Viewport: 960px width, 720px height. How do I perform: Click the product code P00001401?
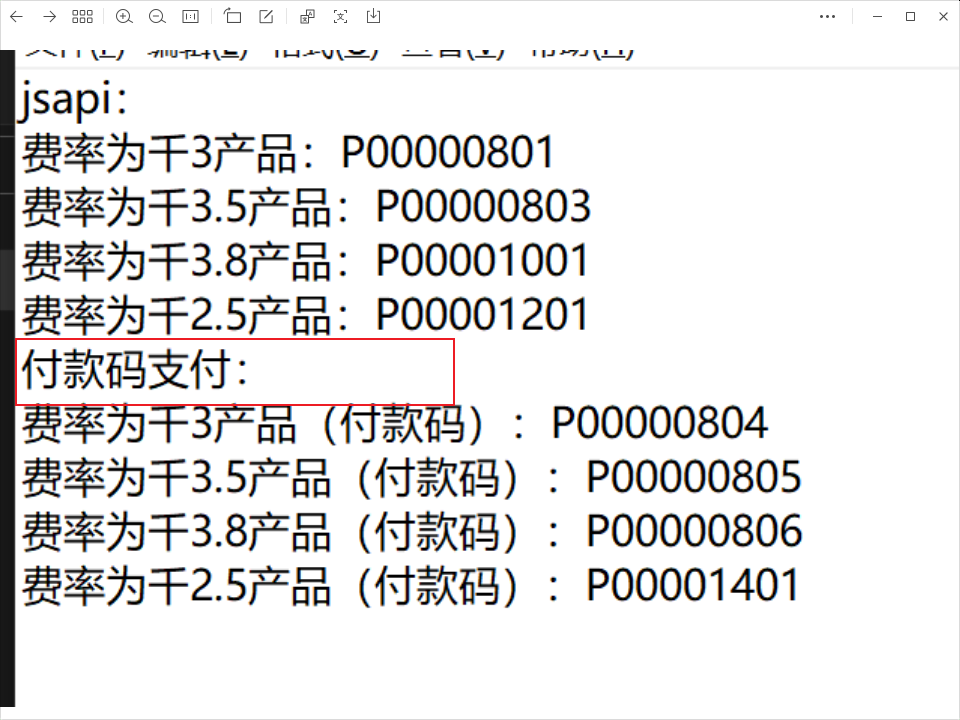click(x=693, y=585)
